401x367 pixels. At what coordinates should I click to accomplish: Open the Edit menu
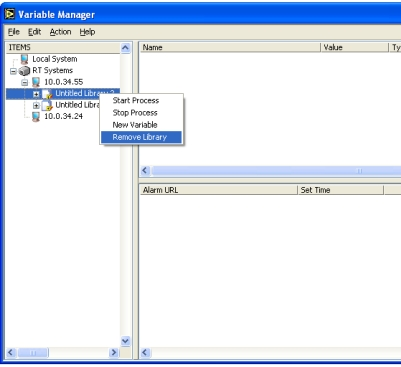(34, 32)
